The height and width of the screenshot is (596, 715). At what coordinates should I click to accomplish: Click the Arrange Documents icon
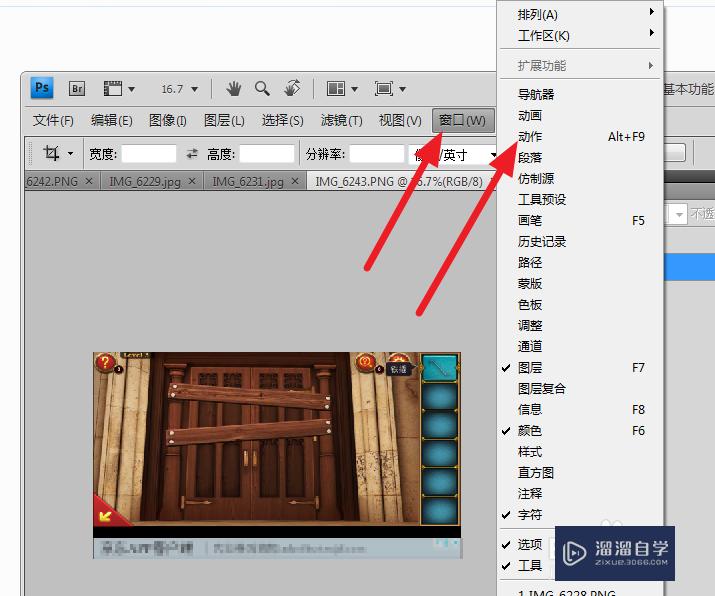pyautogui.click(x=336, y=88)
